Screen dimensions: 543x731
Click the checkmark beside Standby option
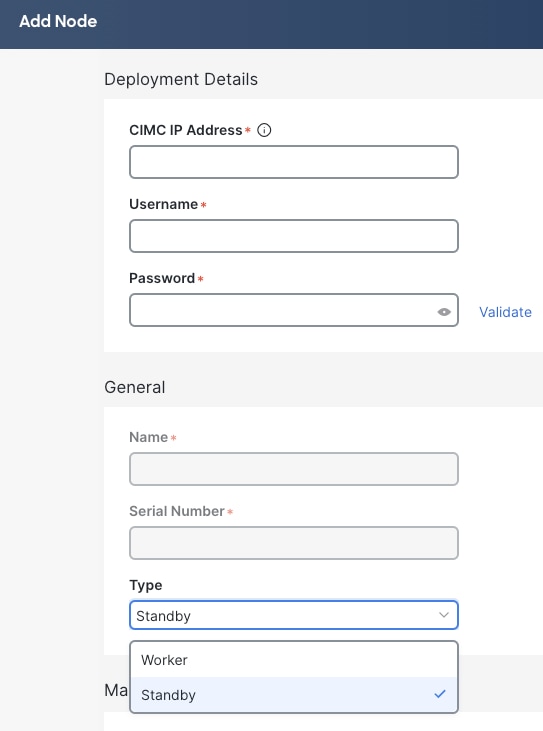pyautogui.click(x=440, y=694)
